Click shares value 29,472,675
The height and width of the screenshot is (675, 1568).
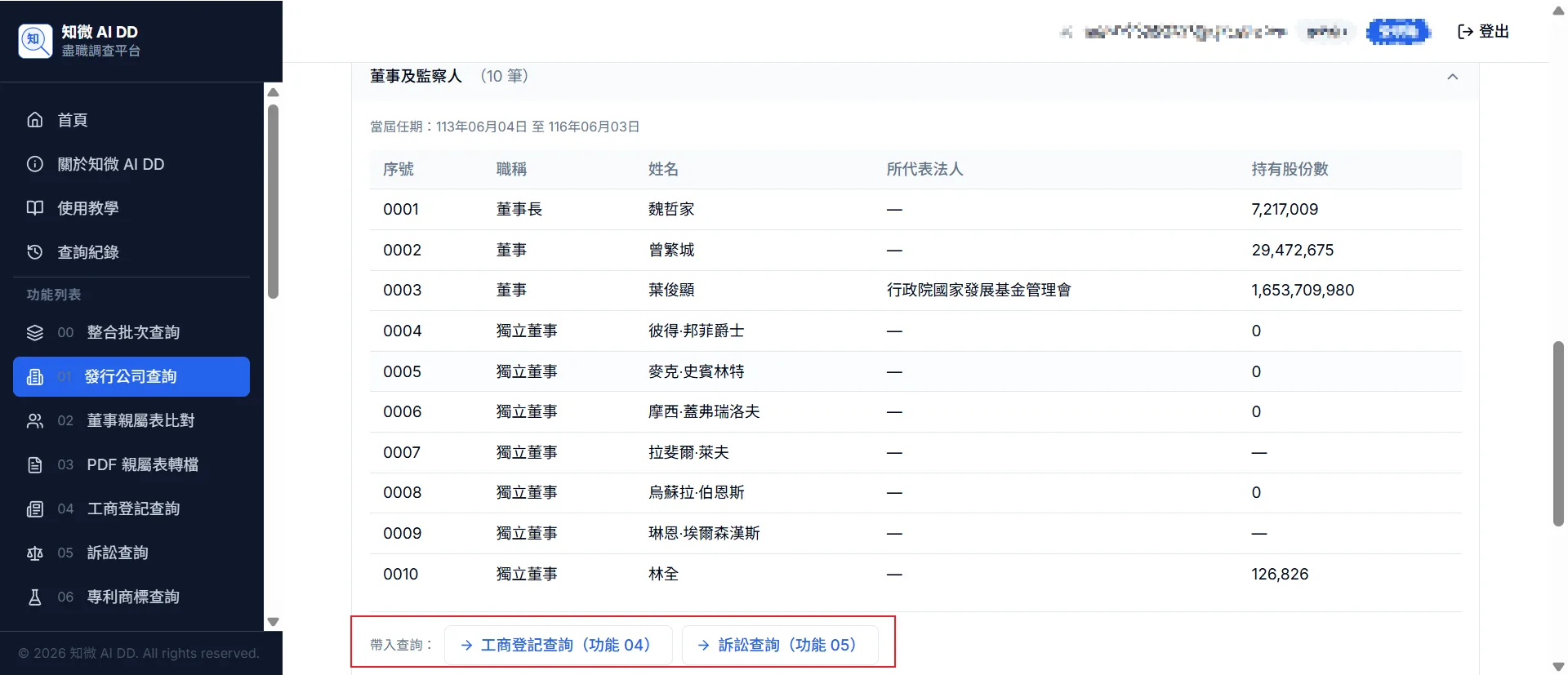[x=1292, y=250]
